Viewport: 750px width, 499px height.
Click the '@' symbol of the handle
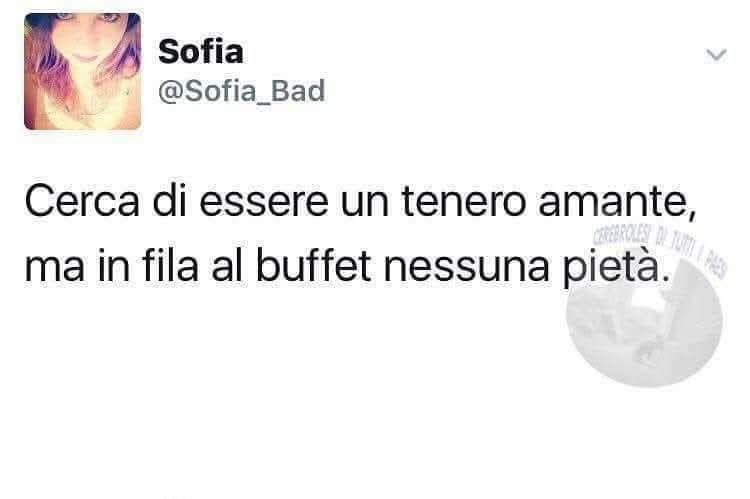click(171, 91)
